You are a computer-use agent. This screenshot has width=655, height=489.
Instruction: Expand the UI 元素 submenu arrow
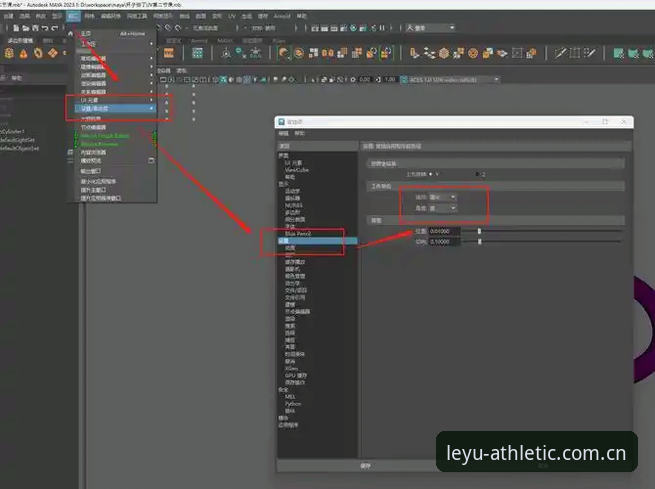(x=151, y=100)
